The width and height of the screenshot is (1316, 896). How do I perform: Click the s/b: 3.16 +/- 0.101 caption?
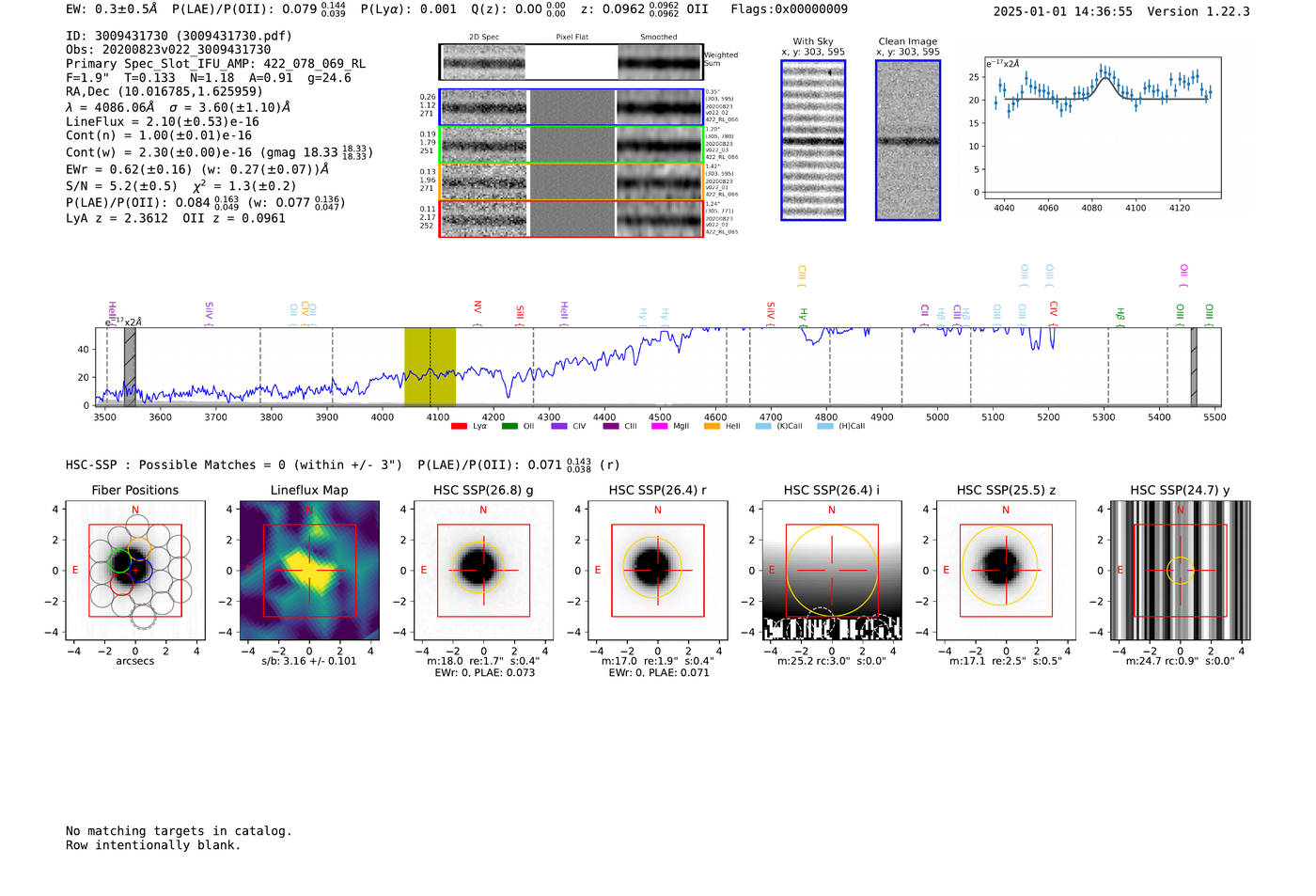pos(309,661)
